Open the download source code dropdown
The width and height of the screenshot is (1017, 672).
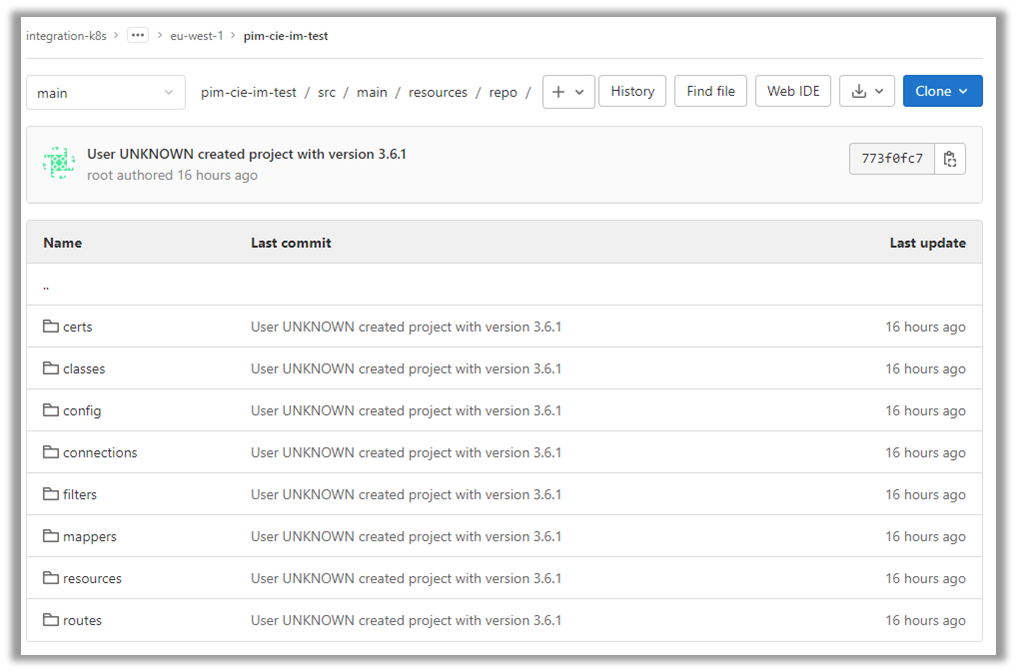click(x=866, y=91)
